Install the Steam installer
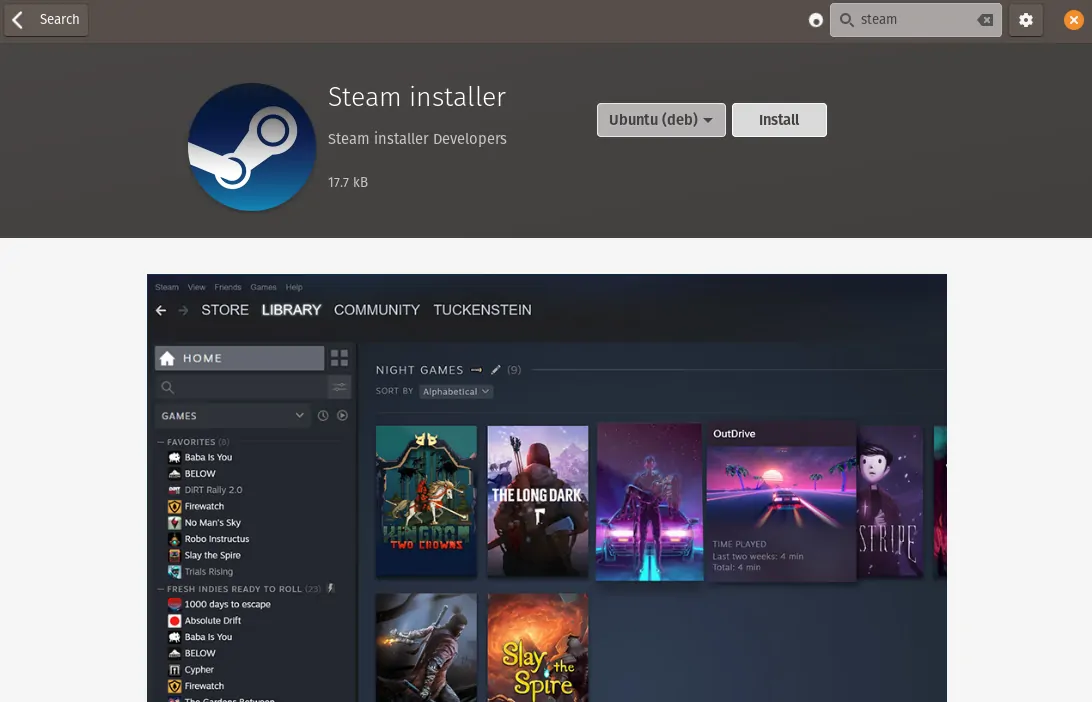The width and height of the screenshot is (1092, 702). (779, 120)
